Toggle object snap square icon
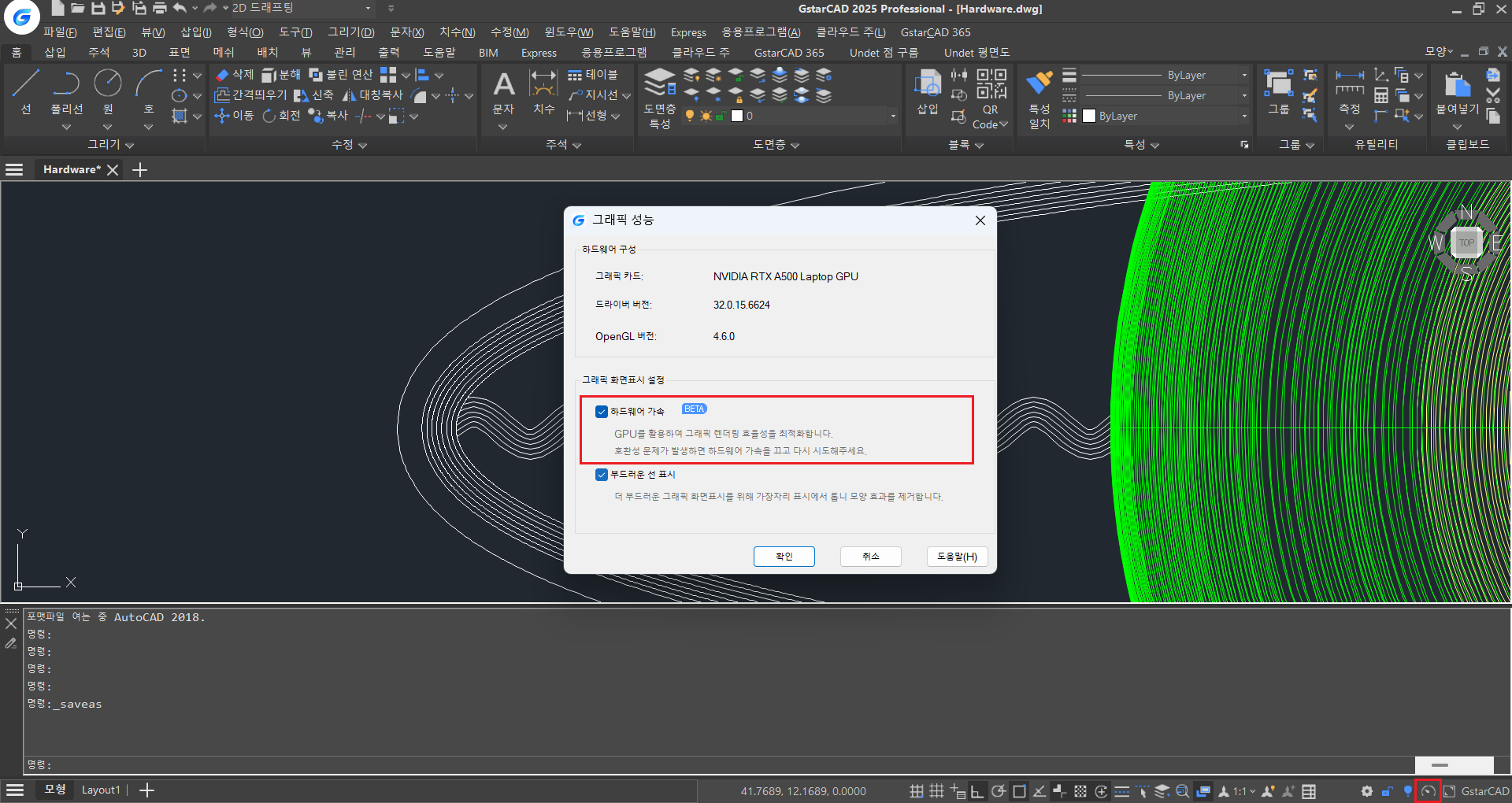The image size is (1512, 803). tap(1019, 791)
